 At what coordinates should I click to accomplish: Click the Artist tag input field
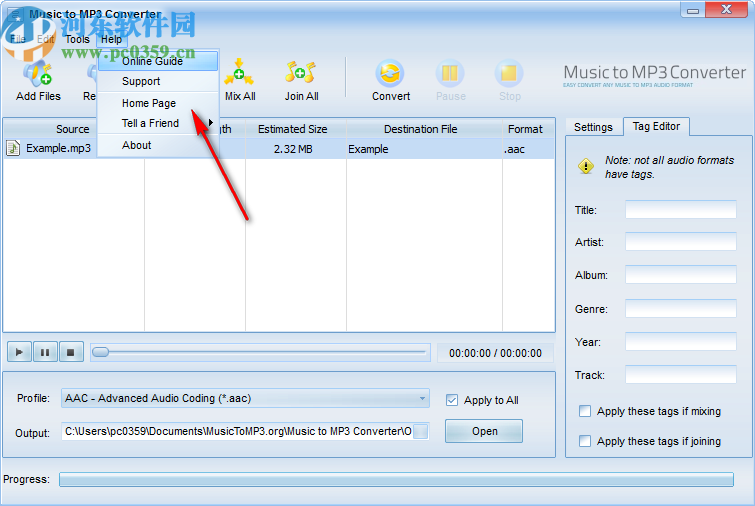[x=680, y=242]
